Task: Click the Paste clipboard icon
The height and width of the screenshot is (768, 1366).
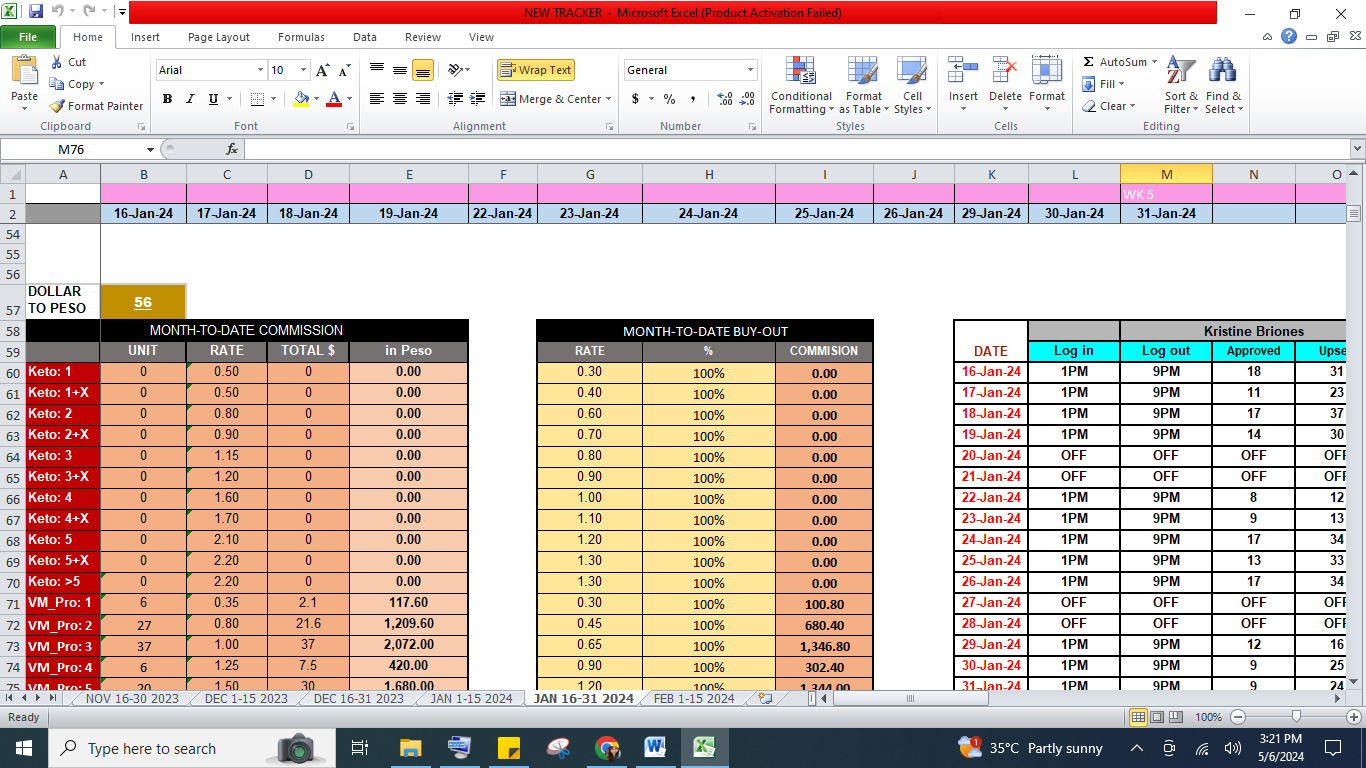Action: point(25,72)
